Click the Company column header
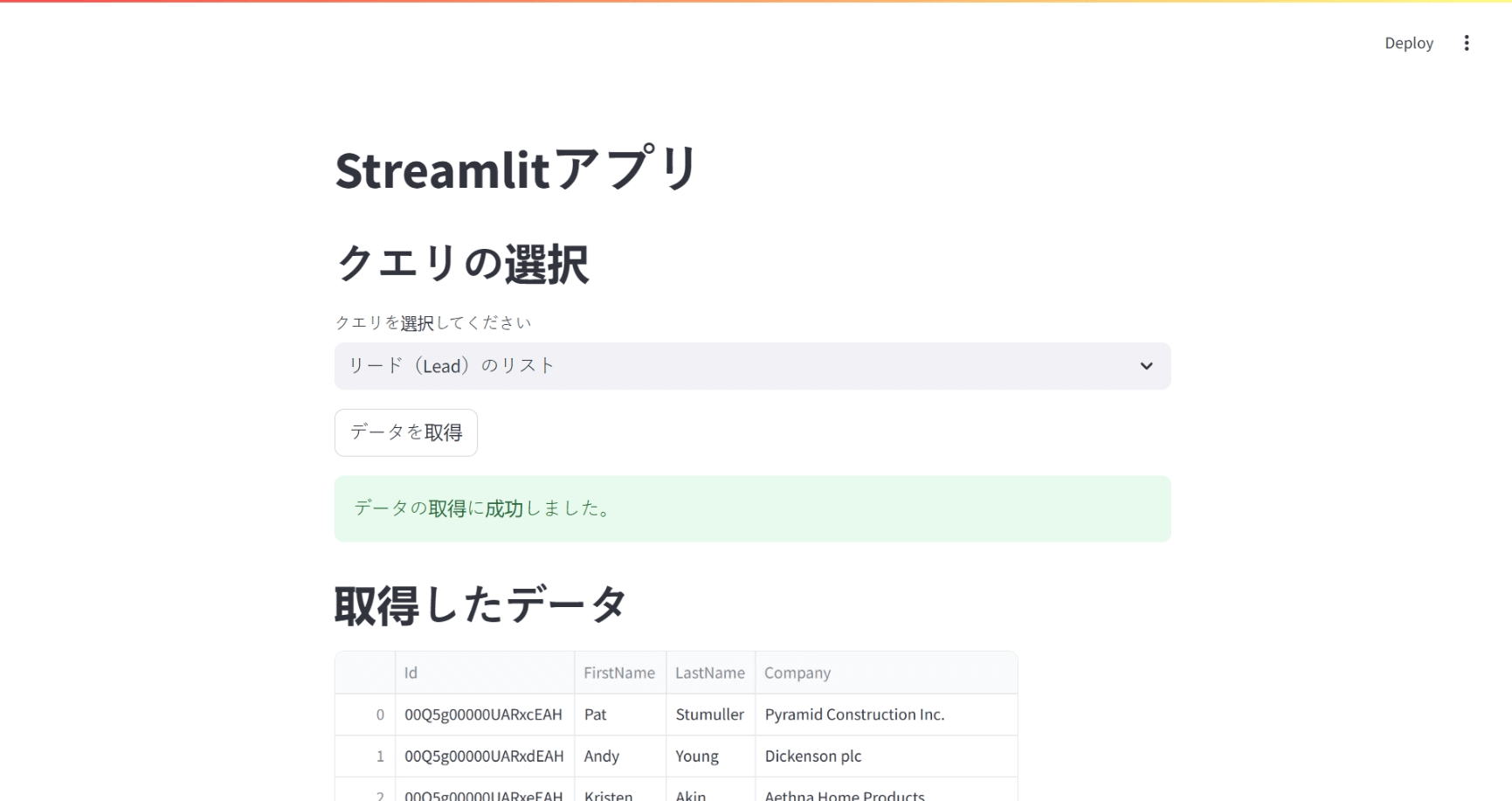This screenshot has height=801, width=1512. (885, 673)
